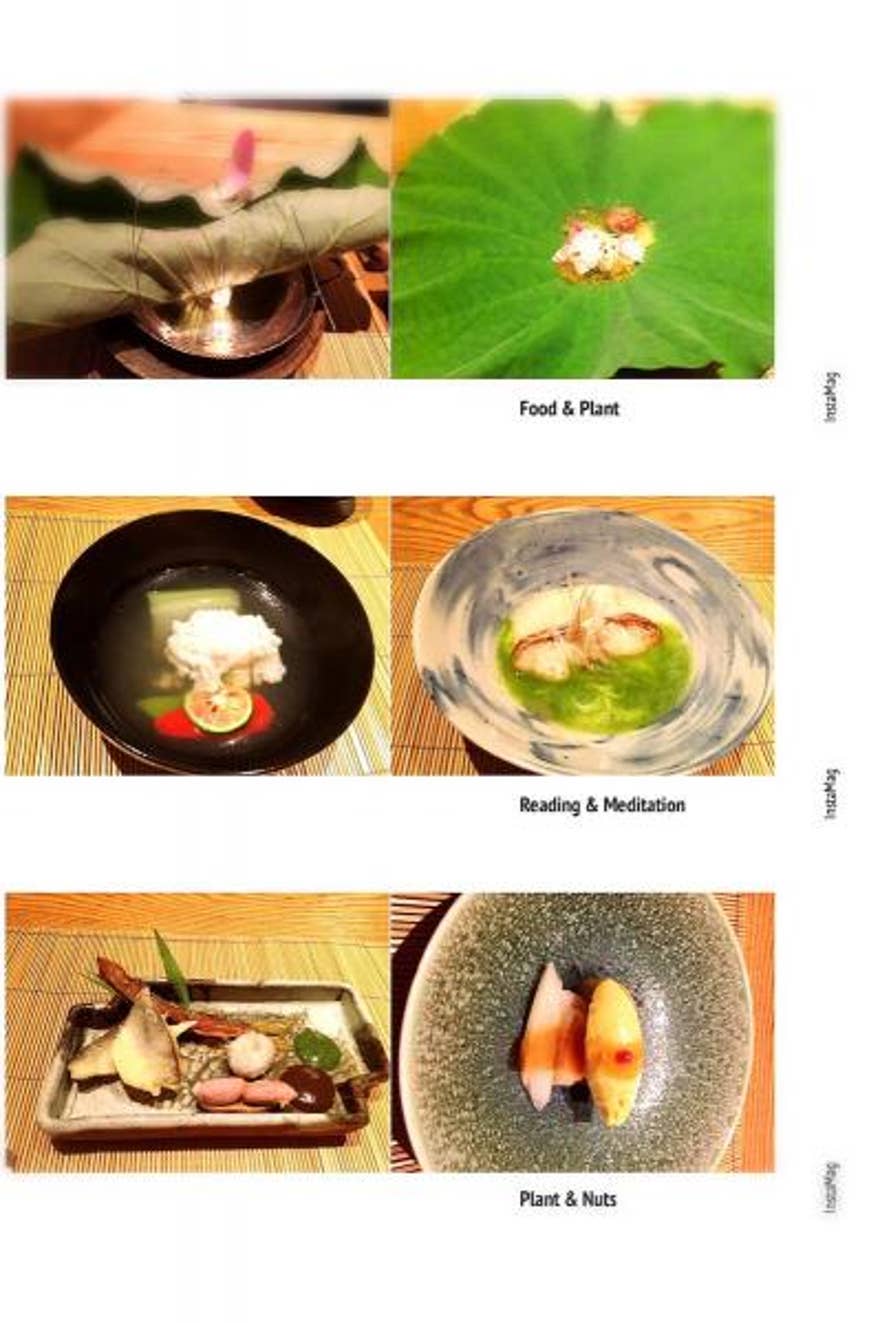Open the lotus flower bowl photo
This screenshot has height=1323, width=880.
(197, 238)
